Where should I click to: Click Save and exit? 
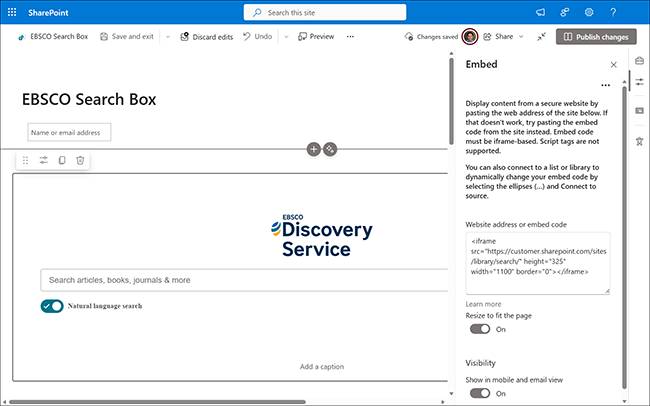tap(127, 36)
